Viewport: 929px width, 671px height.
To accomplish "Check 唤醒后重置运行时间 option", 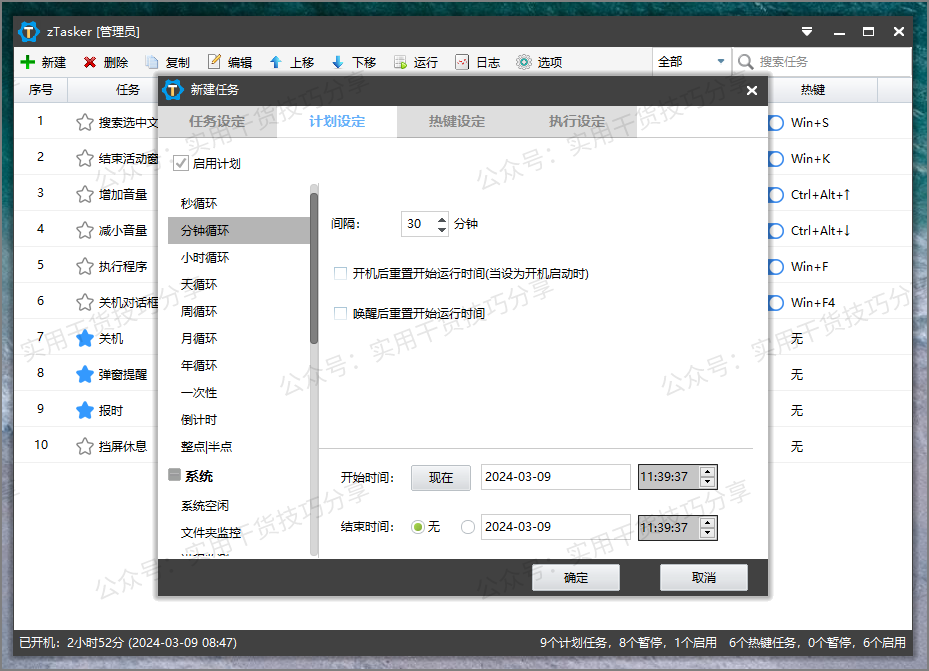I will pyautogui.click(x=340, y=313).
